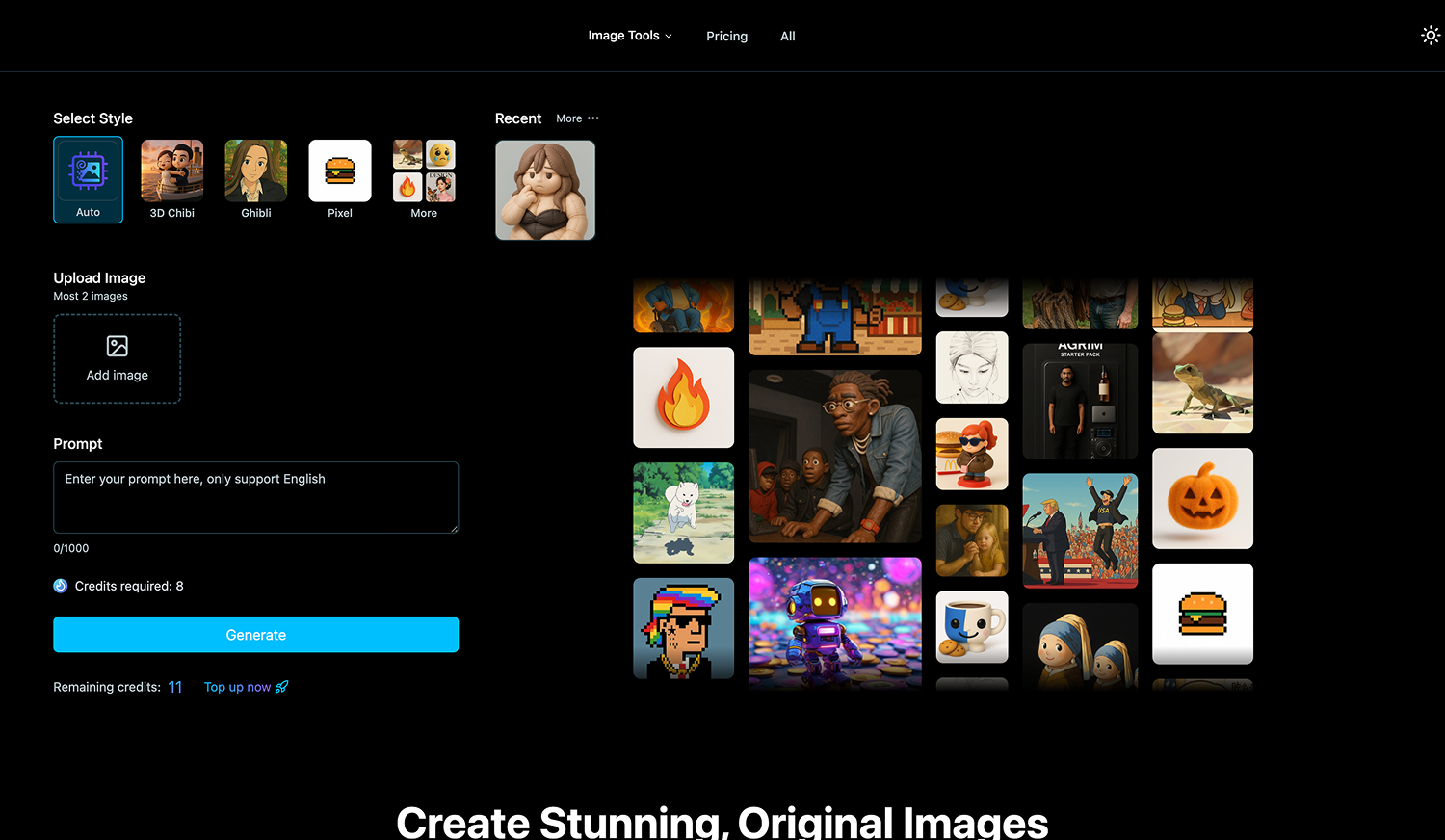Go to the Pricing page
1445x840 pixels.
(x=726, y=36)
